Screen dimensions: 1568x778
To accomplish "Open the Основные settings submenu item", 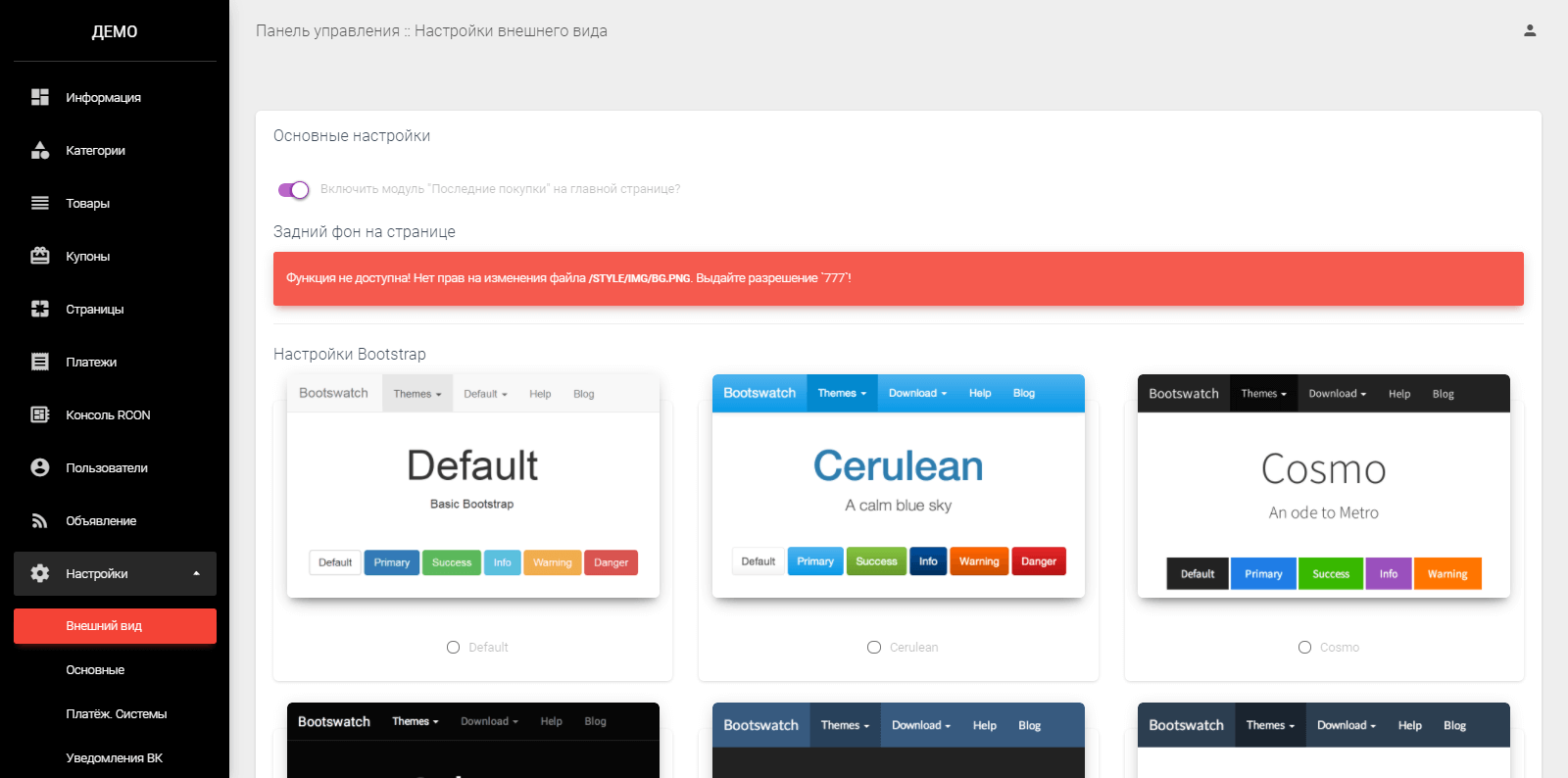I will 115,670.
